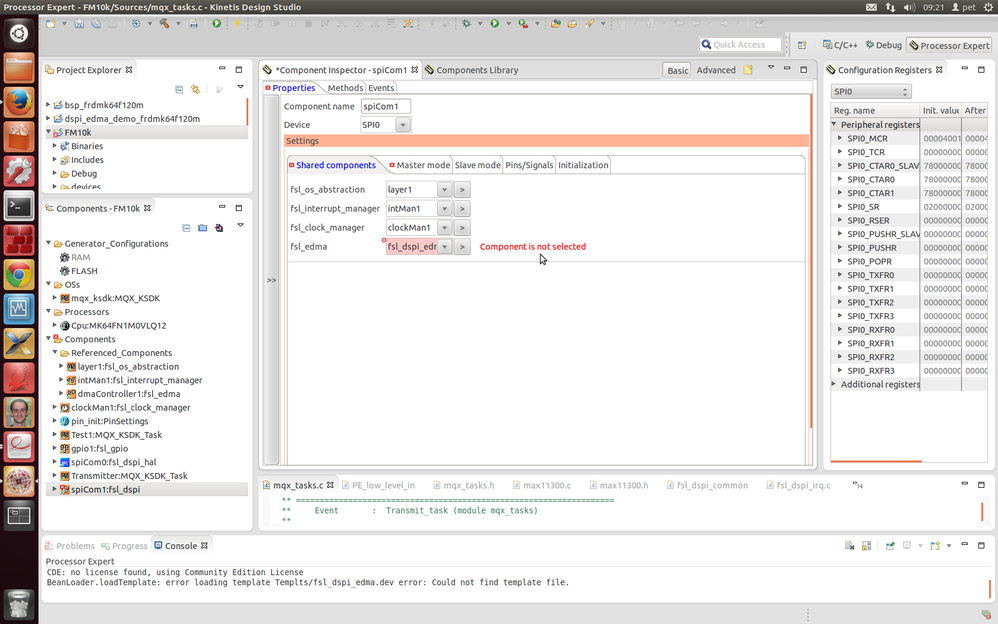Go to layer1 component via arrow button
The image size is (998, 624).
462,189
